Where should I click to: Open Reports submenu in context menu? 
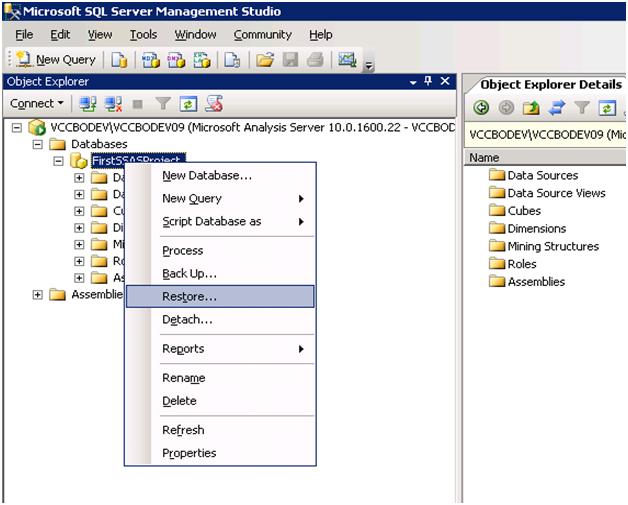click(220, 349)
